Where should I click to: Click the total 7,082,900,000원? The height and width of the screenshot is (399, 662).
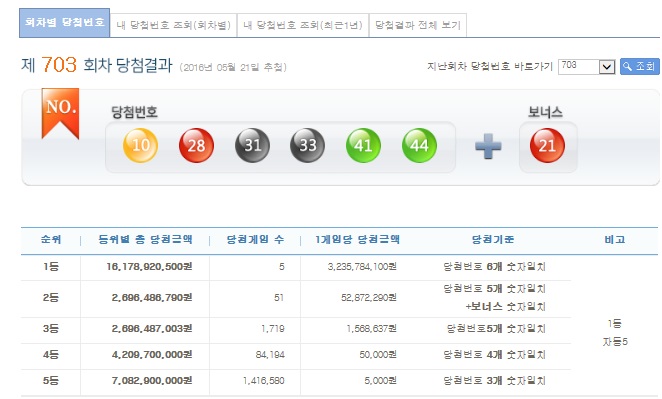[152, 381]
